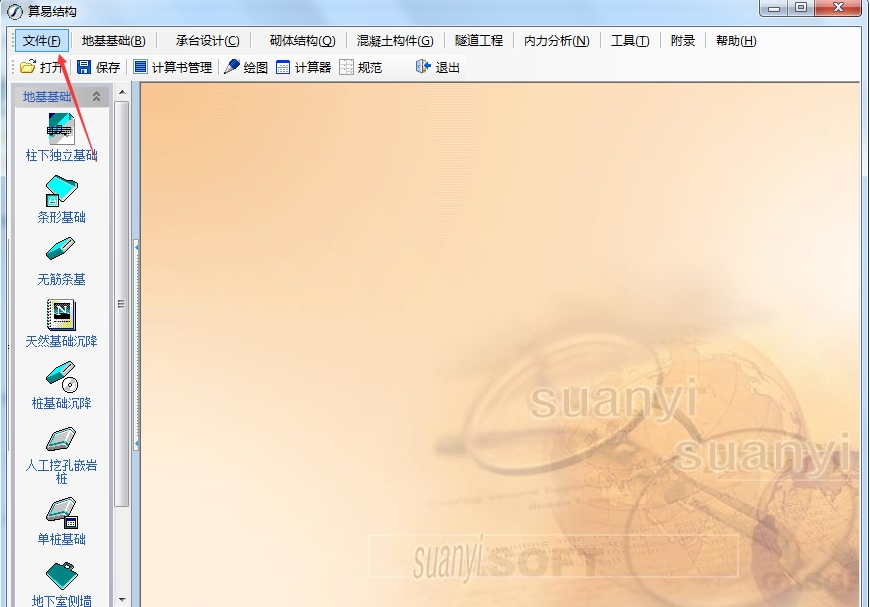Close the 算易结构 window
Image resolution: width=870 pixels, height=607 pixels.
(838, 8)
